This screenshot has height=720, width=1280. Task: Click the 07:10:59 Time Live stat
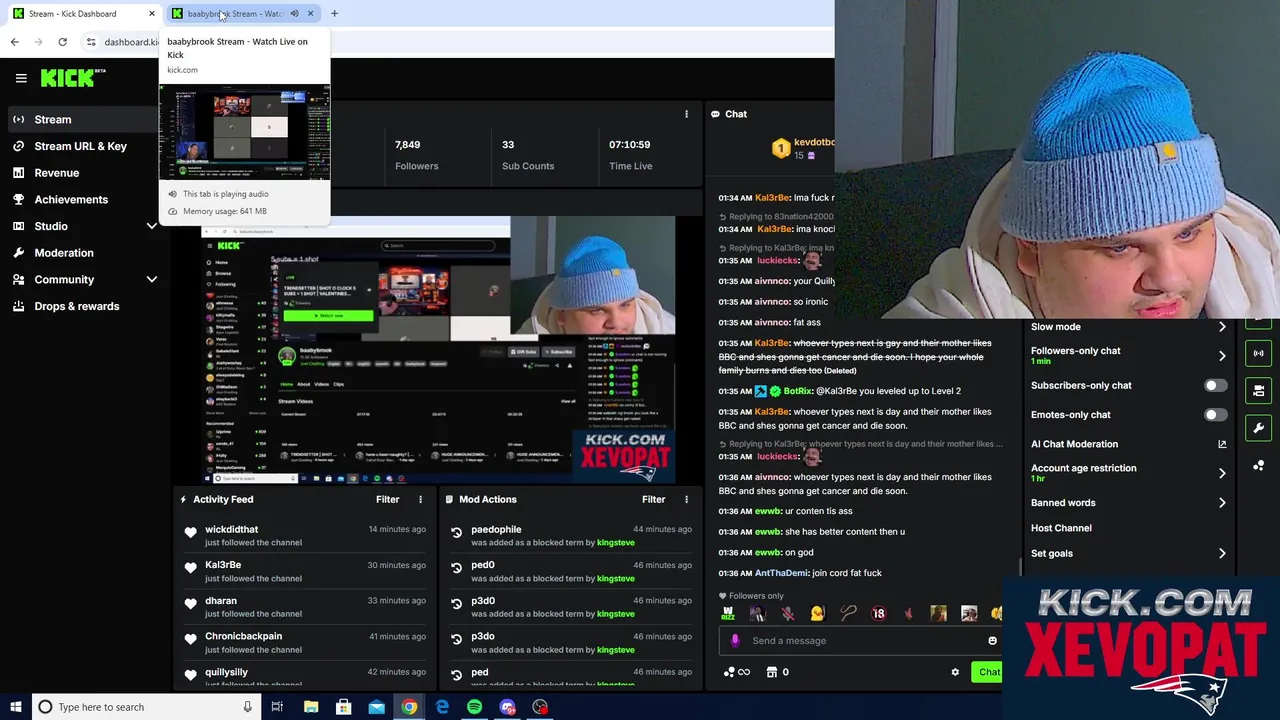pyautogui.click(x=630, y=155)
